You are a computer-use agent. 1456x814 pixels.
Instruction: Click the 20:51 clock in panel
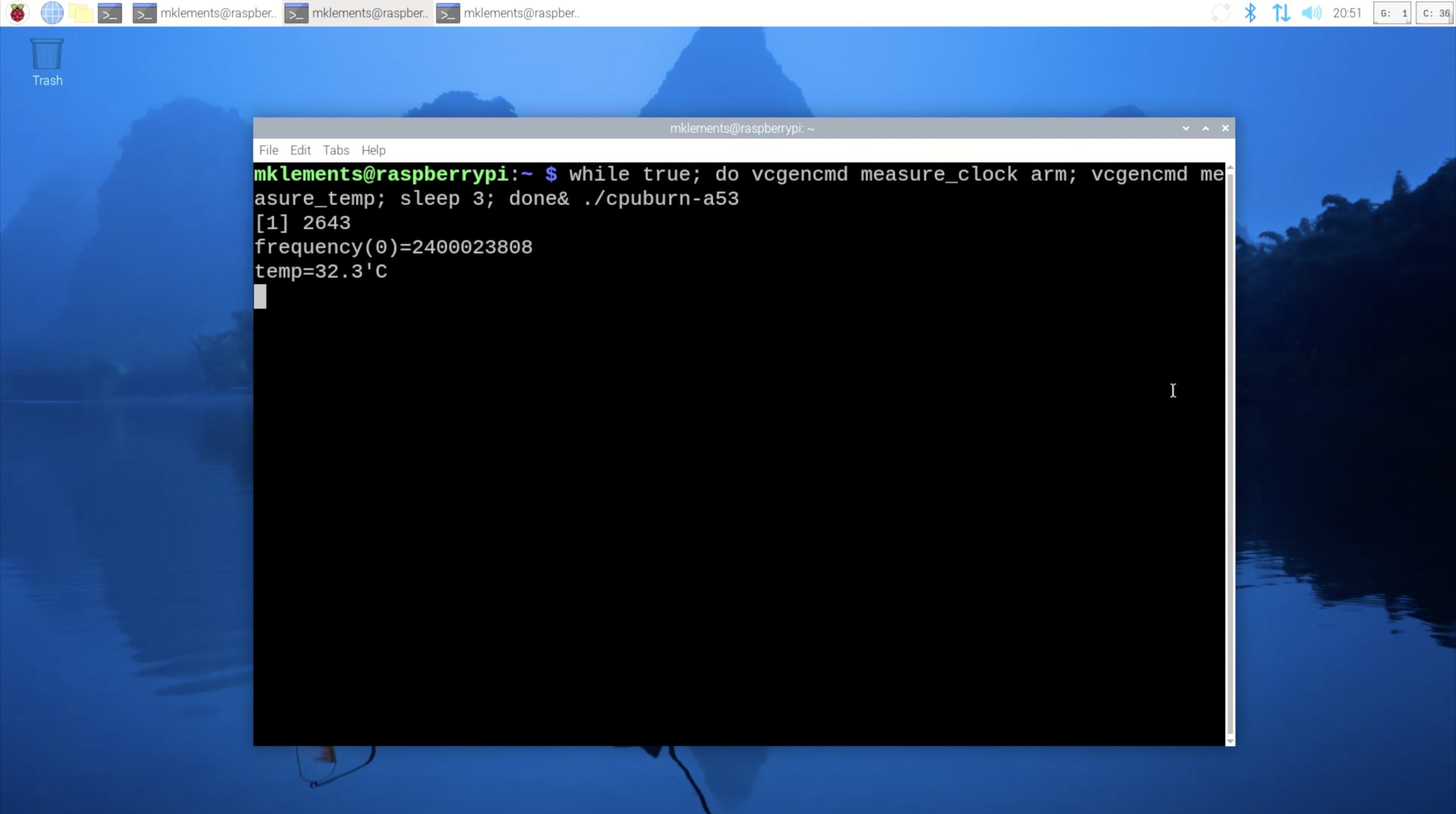[x=1347, y=13]
